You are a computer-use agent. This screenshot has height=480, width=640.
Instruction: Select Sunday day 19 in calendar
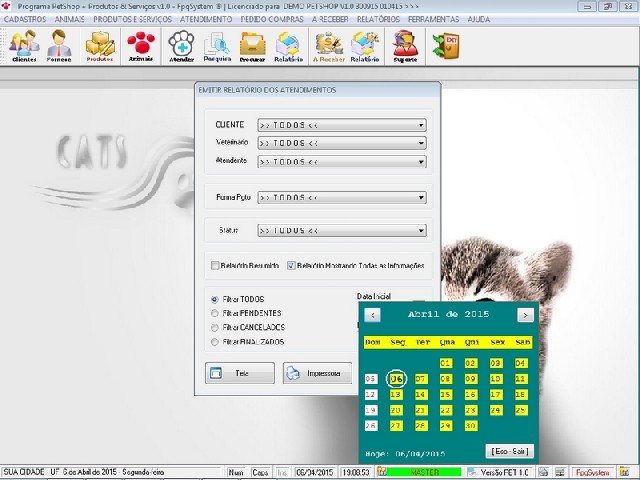click(371, 410)
